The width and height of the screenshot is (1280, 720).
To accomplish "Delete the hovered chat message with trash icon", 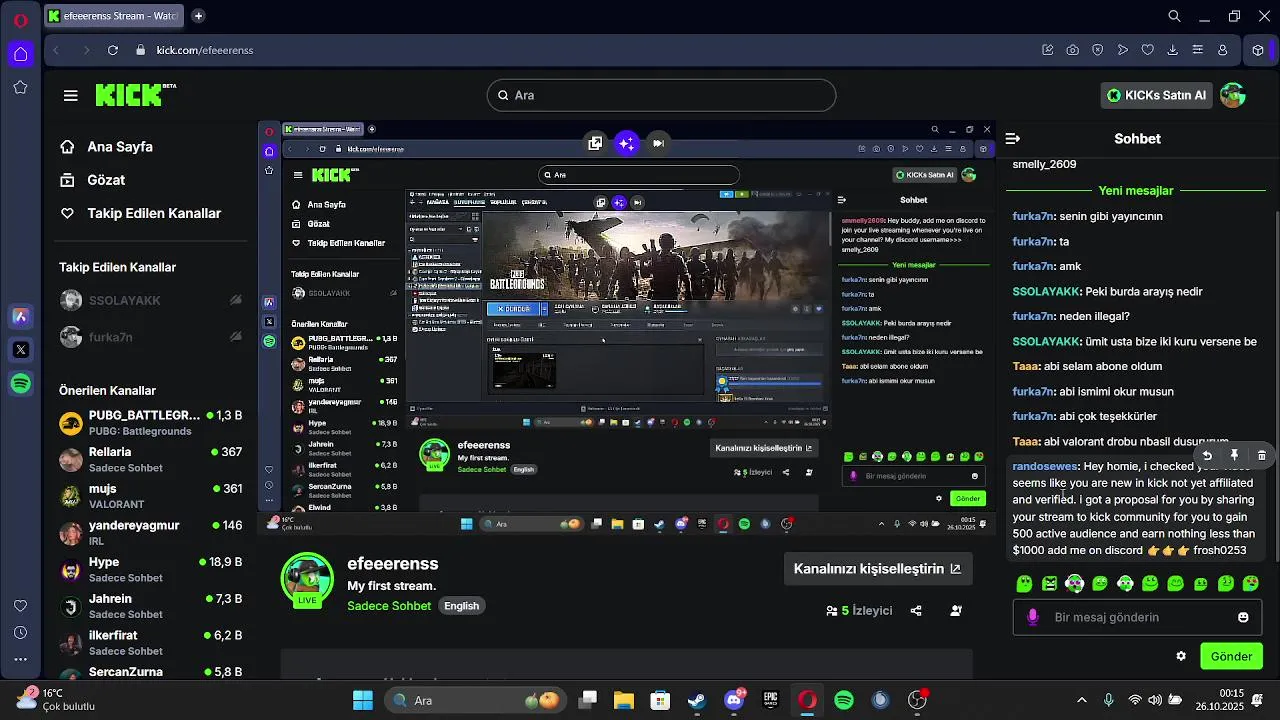I will pos(1261,455).
